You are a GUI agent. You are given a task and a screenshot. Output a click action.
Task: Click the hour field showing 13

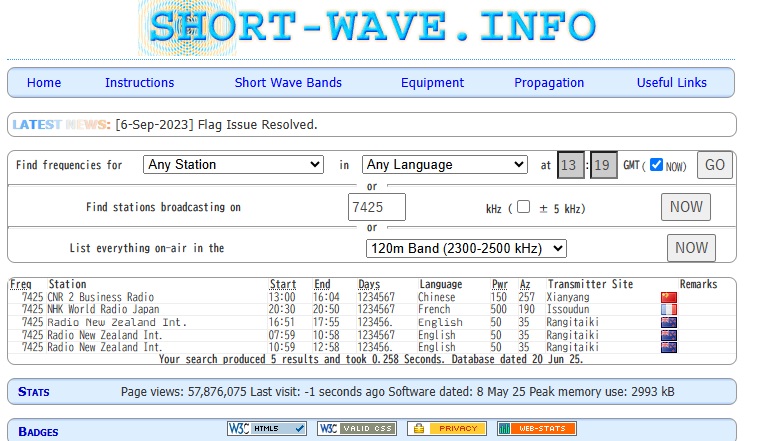pos(571,165)
